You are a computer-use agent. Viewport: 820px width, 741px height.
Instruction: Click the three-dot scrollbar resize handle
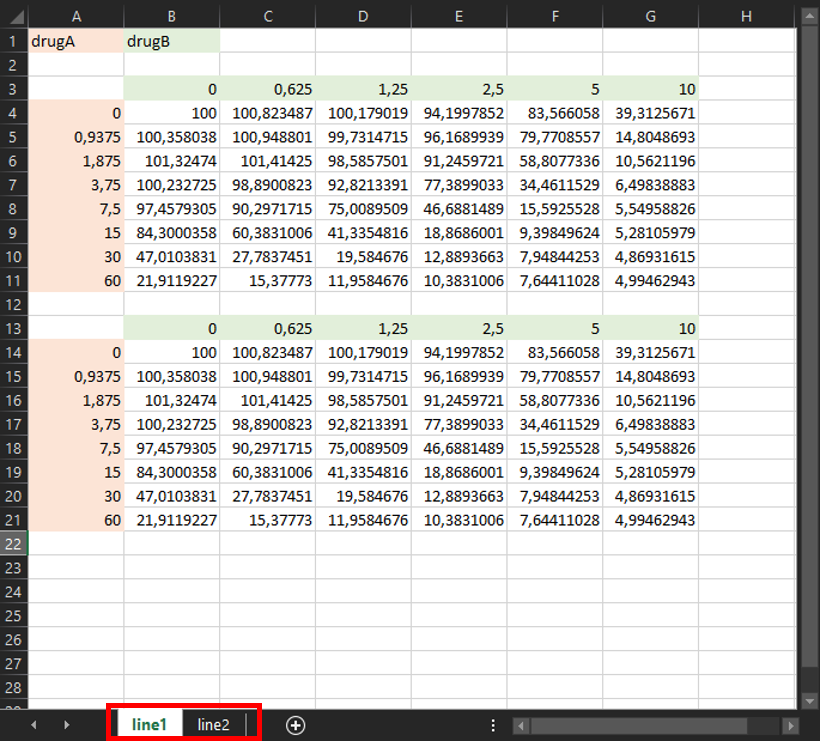493,725
